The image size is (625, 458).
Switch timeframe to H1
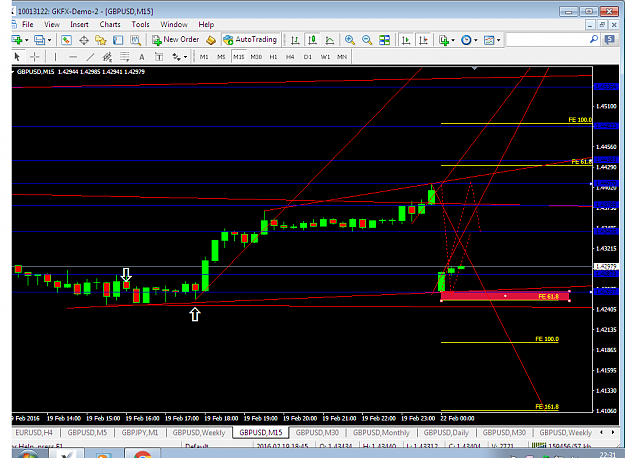[x=273, y=57]
